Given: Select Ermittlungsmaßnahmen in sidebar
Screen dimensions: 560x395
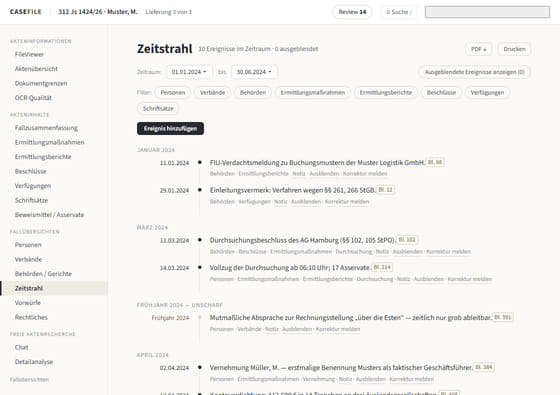Looking at the screenshot, I should (x=49, y=142).
